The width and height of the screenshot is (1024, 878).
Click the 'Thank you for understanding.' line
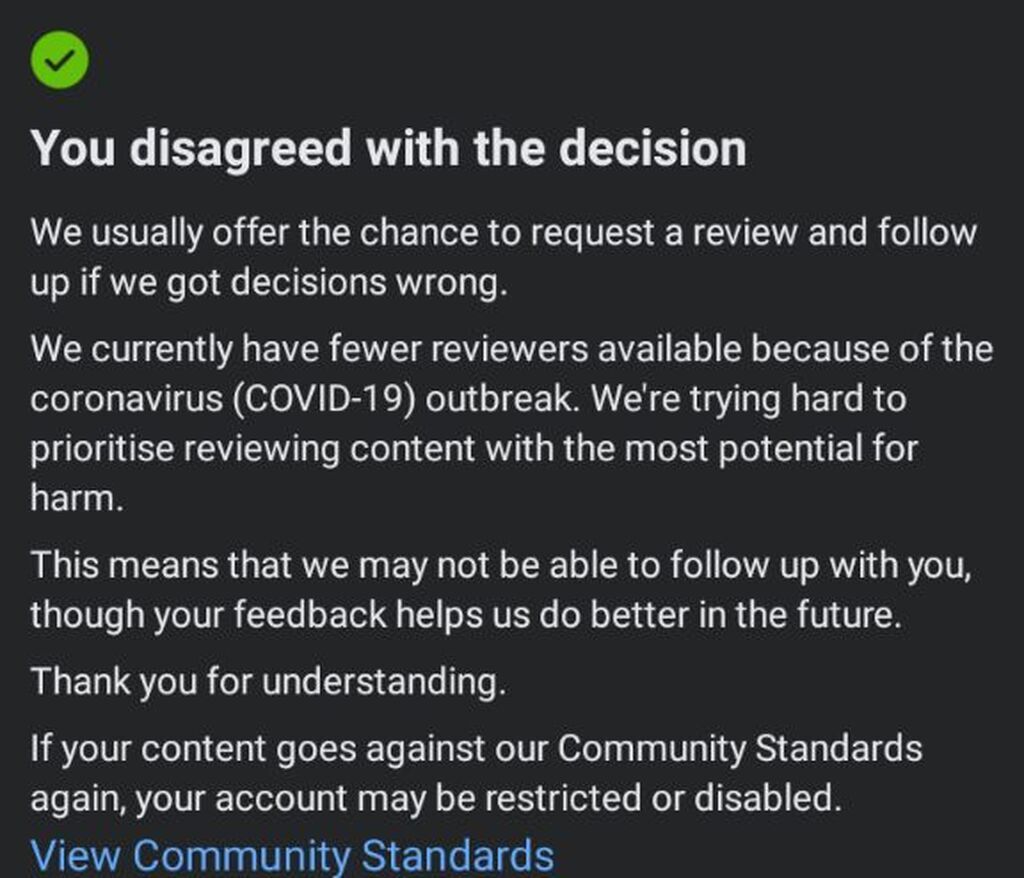[268, 681]
